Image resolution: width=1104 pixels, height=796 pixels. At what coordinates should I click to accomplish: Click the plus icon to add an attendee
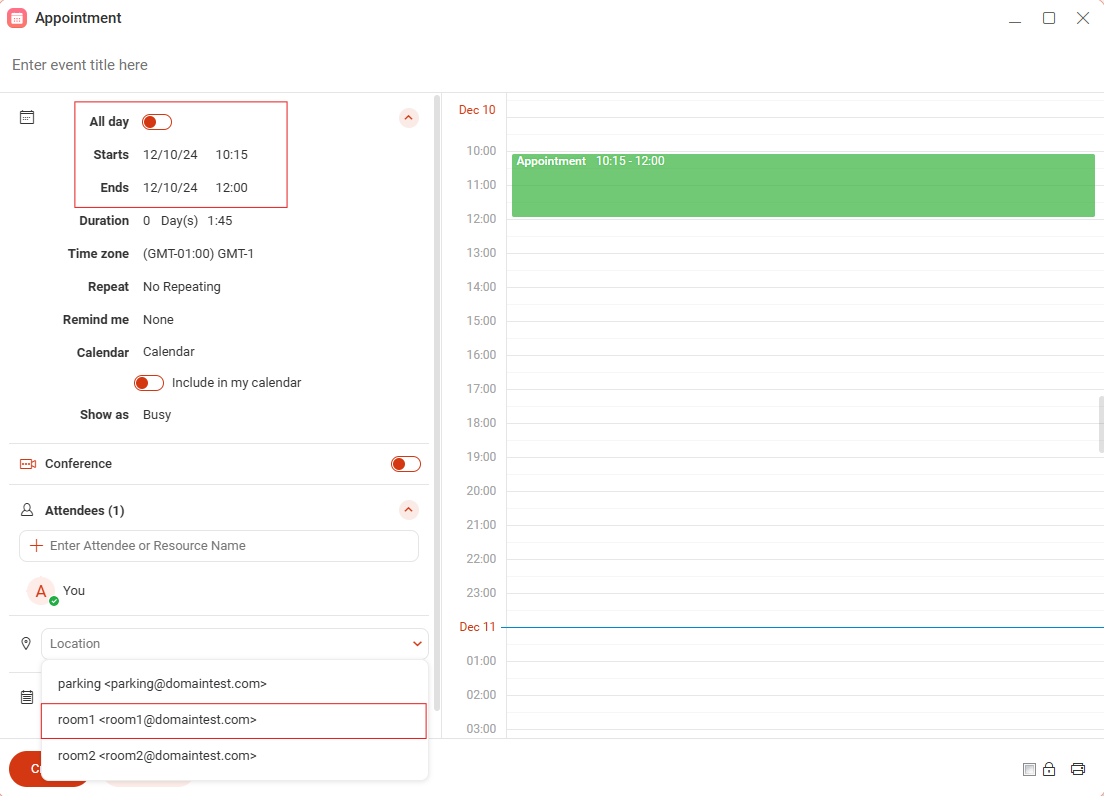tap(36, 545)
